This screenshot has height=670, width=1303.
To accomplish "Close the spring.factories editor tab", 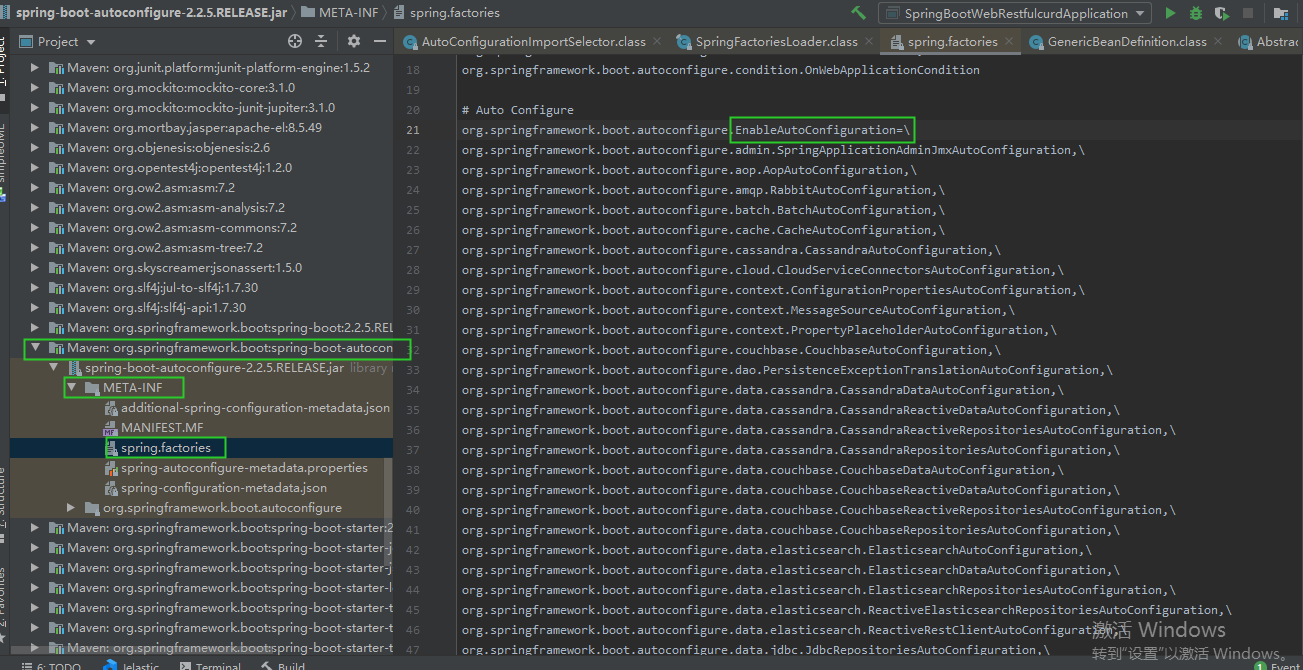I will click(1008, 41).
